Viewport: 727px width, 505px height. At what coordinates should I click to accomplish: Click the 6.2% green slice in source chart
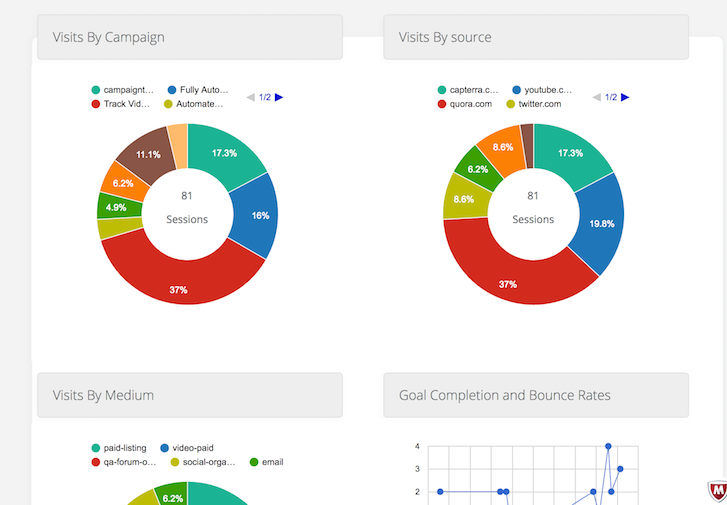click(x=478, y=169)
